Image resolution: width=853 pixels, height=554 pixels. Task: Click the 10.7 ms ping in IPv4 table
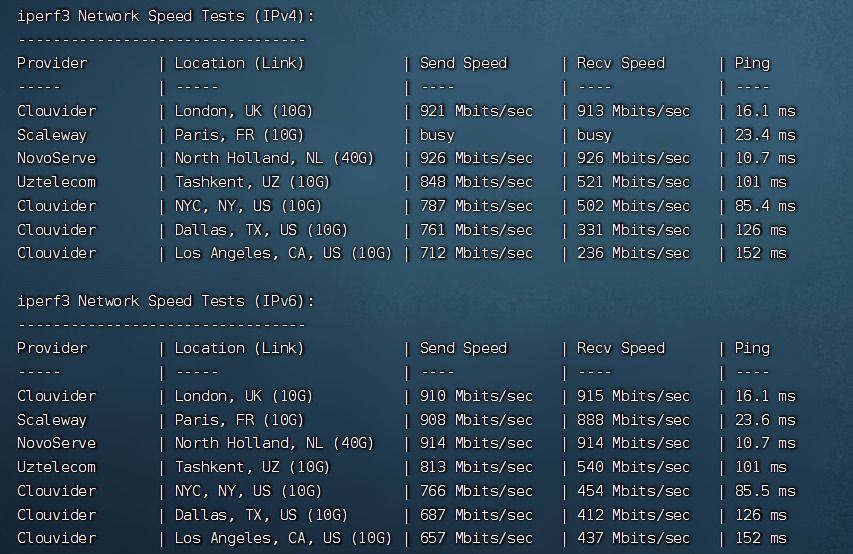(x=765, y=158)
